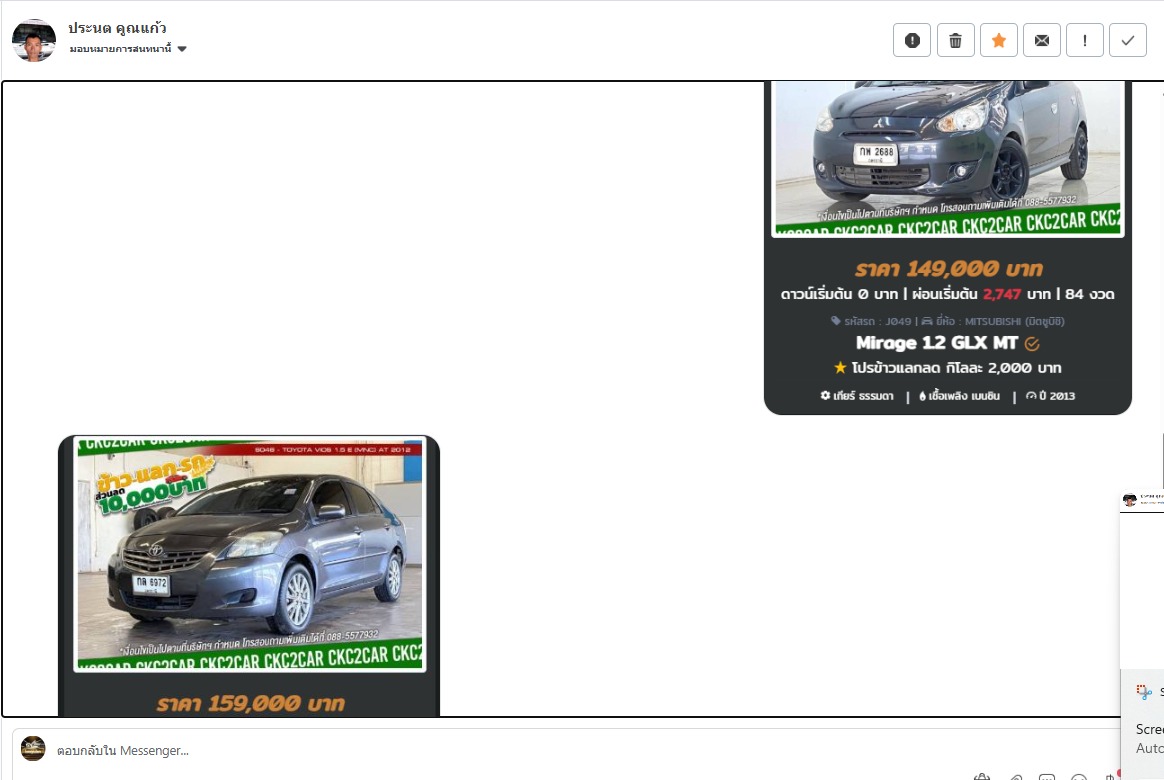
Task: Select Mirage 1.2 GLX MT title
Action: coord(936,343)
